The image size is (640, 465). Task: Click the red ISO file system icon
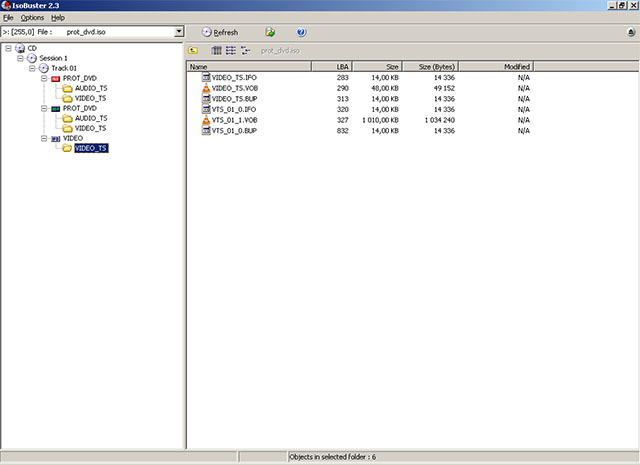point(56,78)
